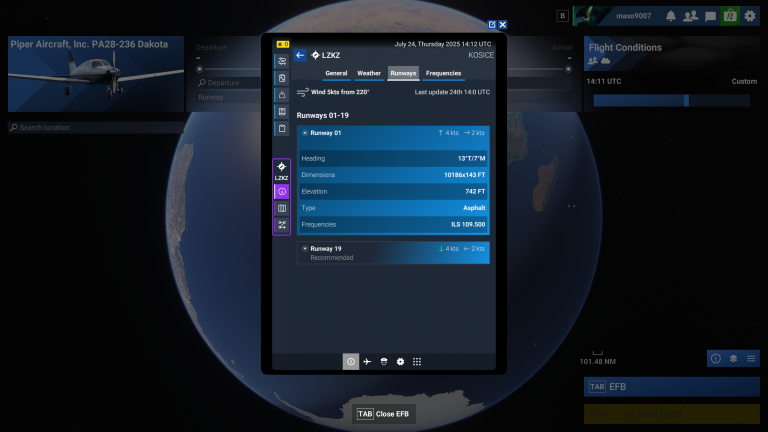Open the list menu icon above EFB button

(x=751, y=359)
